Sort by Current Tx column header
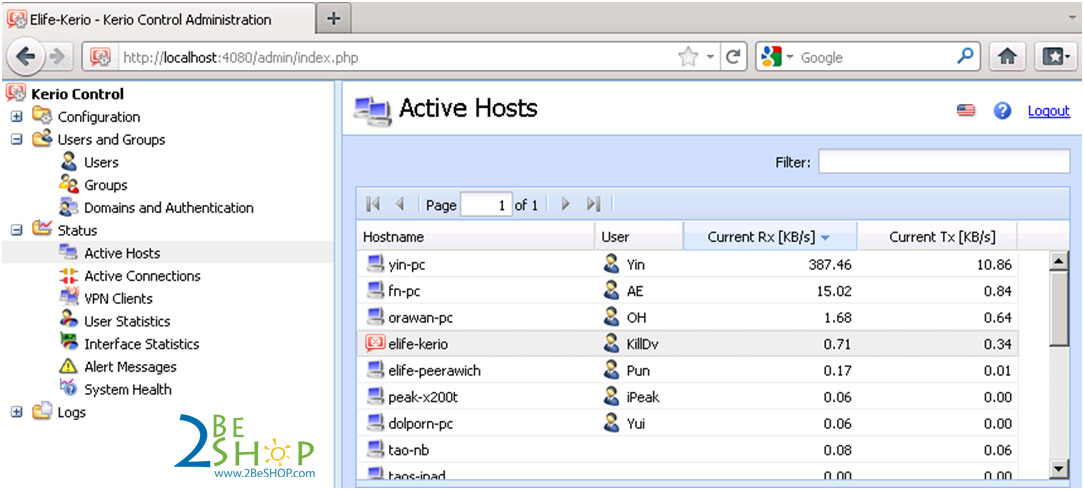Image resolution: width=1084 pixels, height=490 pixels. [x=937, y=237]
